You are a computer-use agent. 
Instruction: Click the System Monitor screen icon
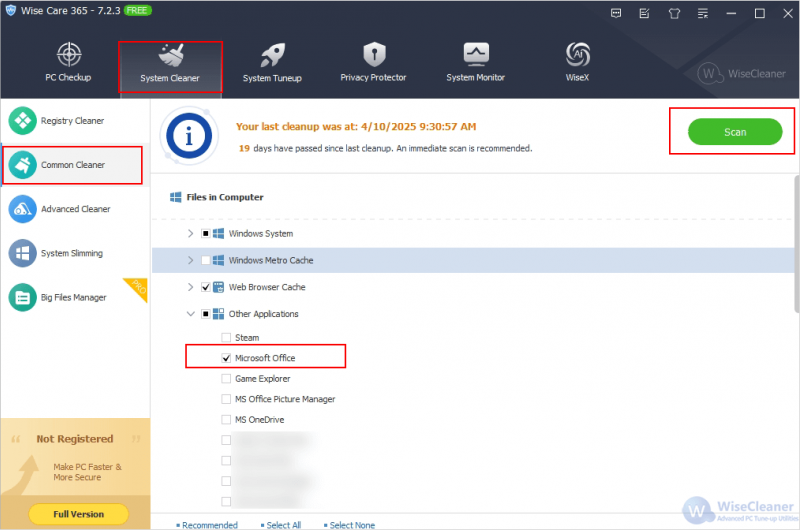tap(476, 54)
